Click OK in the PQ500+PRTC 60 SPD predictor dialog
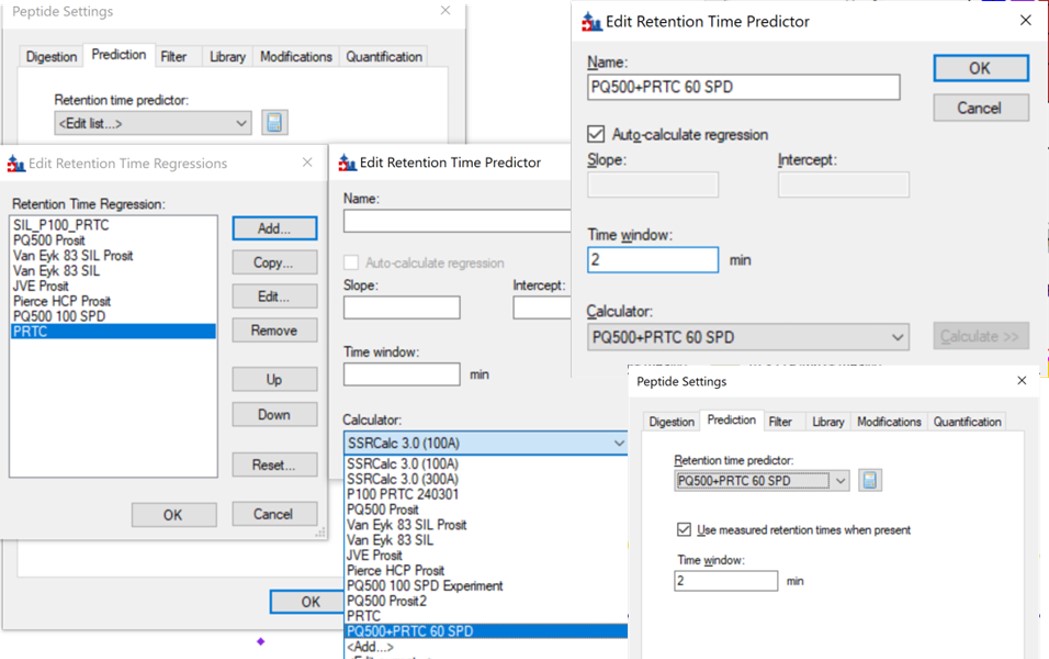 pos(981,68)
